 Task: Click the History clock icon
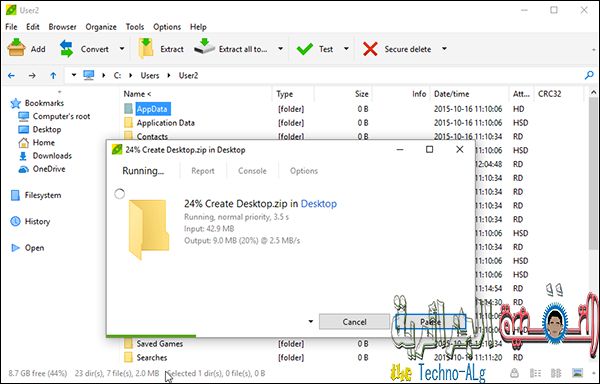[15, 221]
